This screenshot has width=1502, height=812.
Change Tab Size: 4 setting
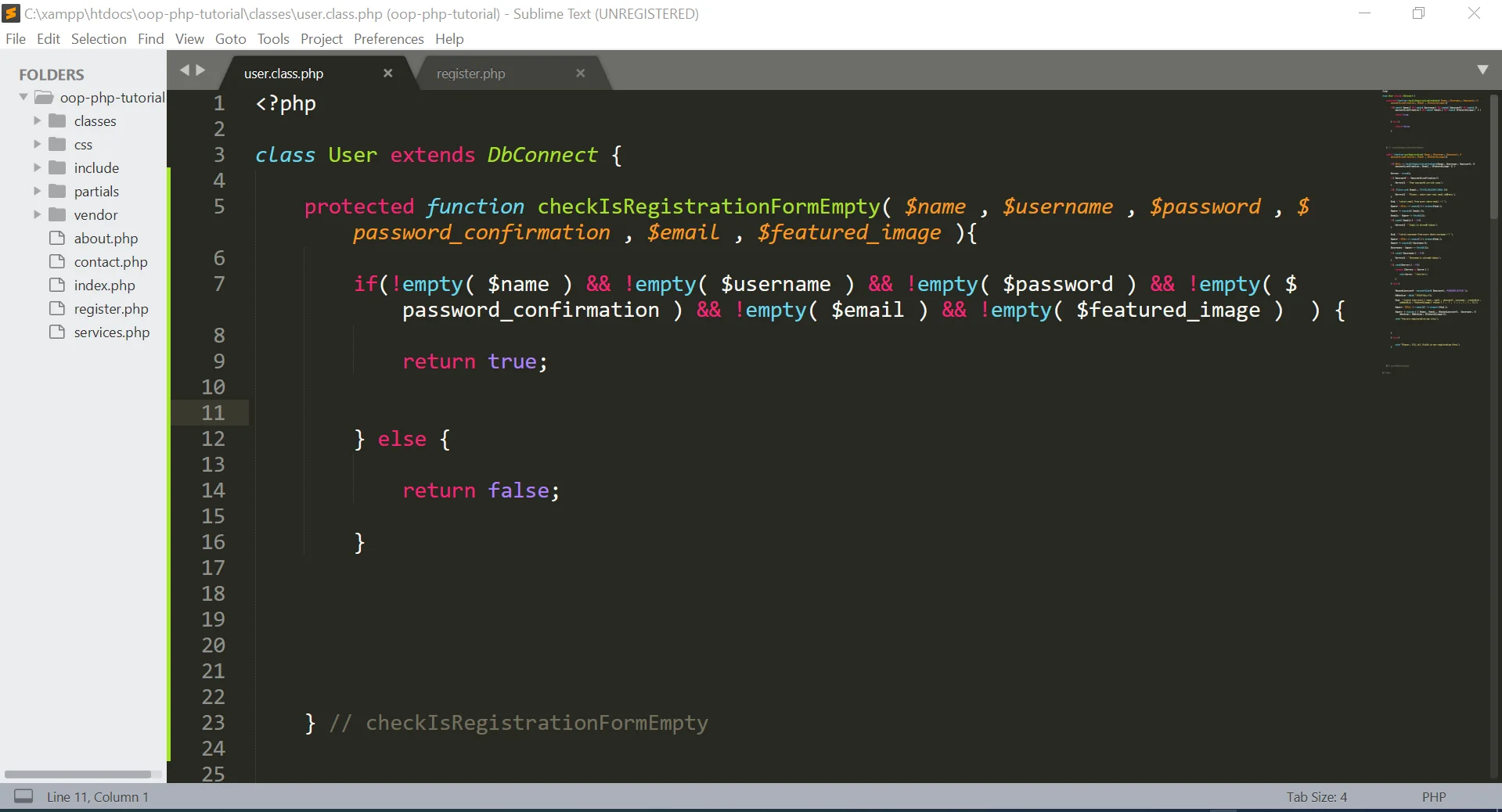click(x=1317, y=797)
